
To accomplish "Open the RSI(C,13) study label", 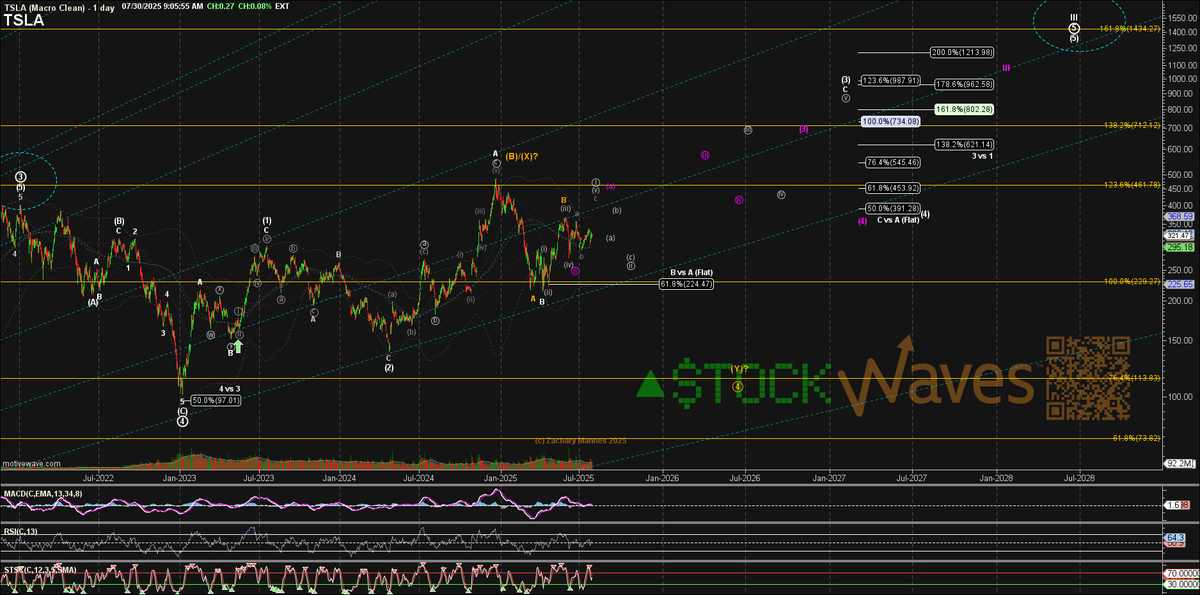I will click(19, 530).
